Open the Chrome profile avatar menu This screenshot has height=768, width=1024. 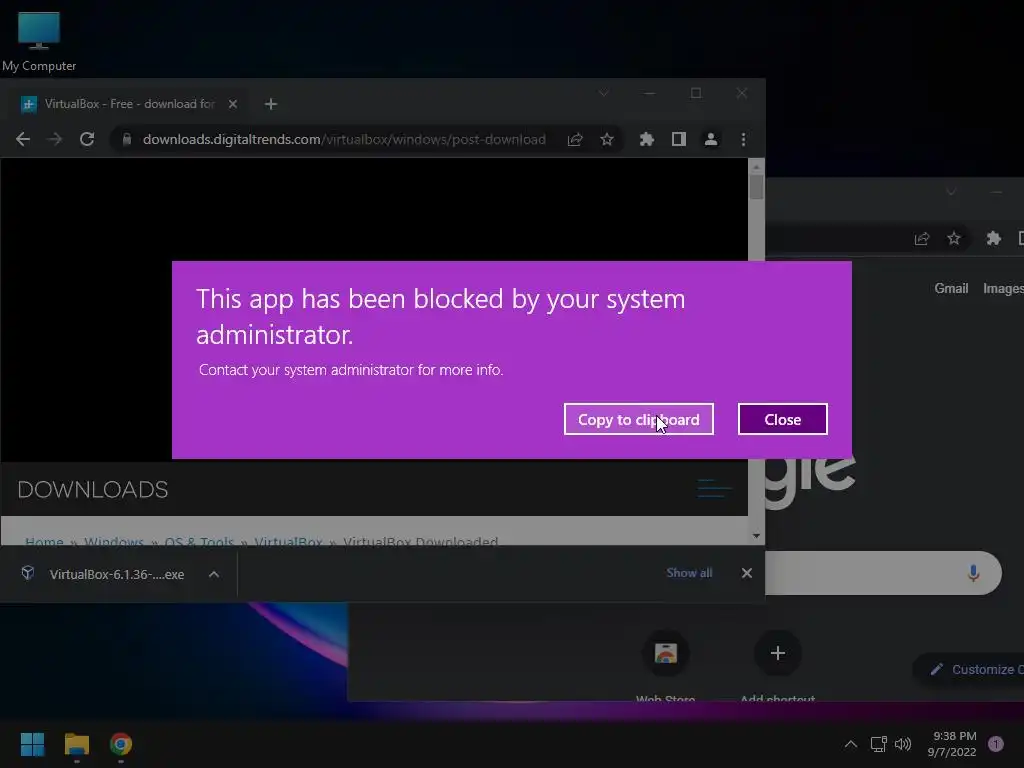click(711, 139)
